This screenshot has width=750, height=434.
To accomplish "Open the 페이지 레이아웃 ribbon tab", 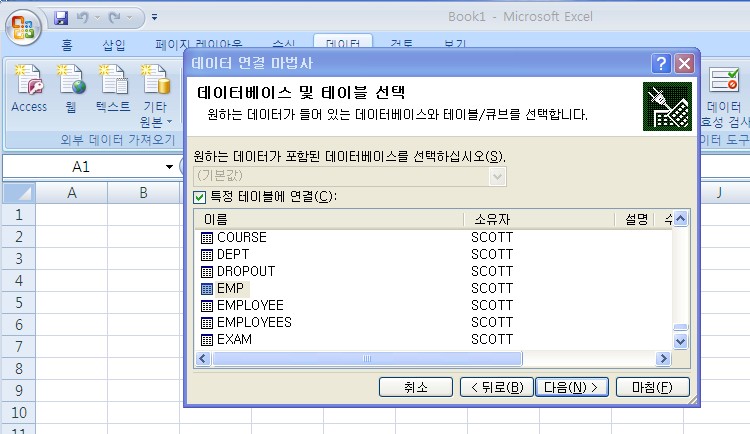I will (x=199, y=45).
